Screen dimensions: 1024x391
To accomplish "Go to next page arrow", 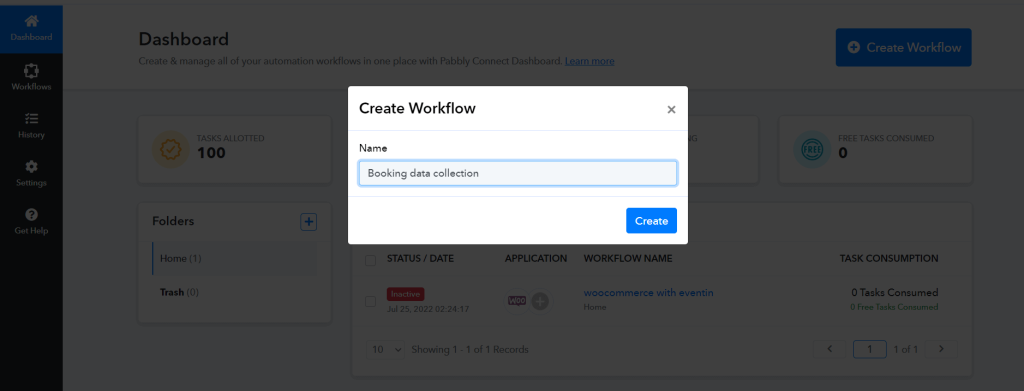I will point(941,349).
